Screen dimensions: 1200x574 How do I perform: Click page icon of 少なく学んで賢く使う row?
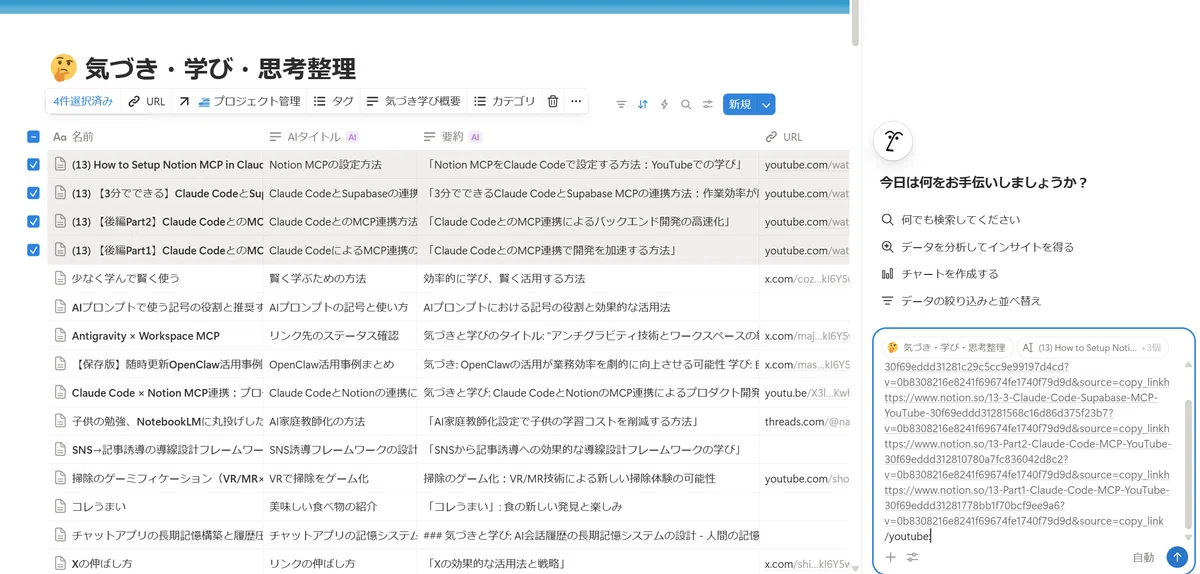(60, 278)
